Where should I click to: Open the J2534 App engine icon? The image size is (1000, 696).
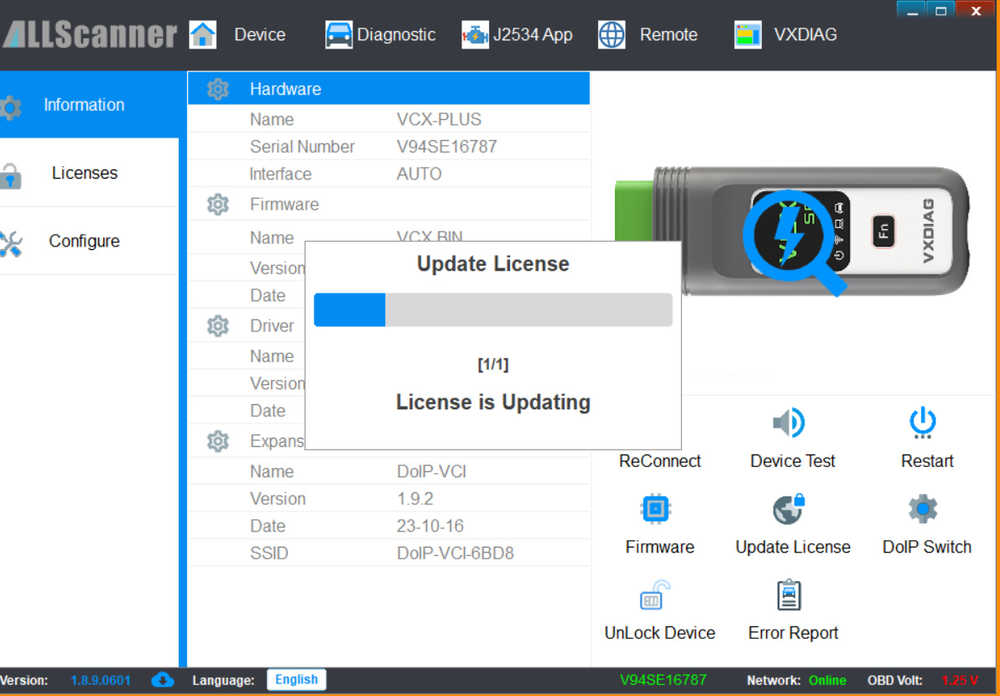point(475,34)
